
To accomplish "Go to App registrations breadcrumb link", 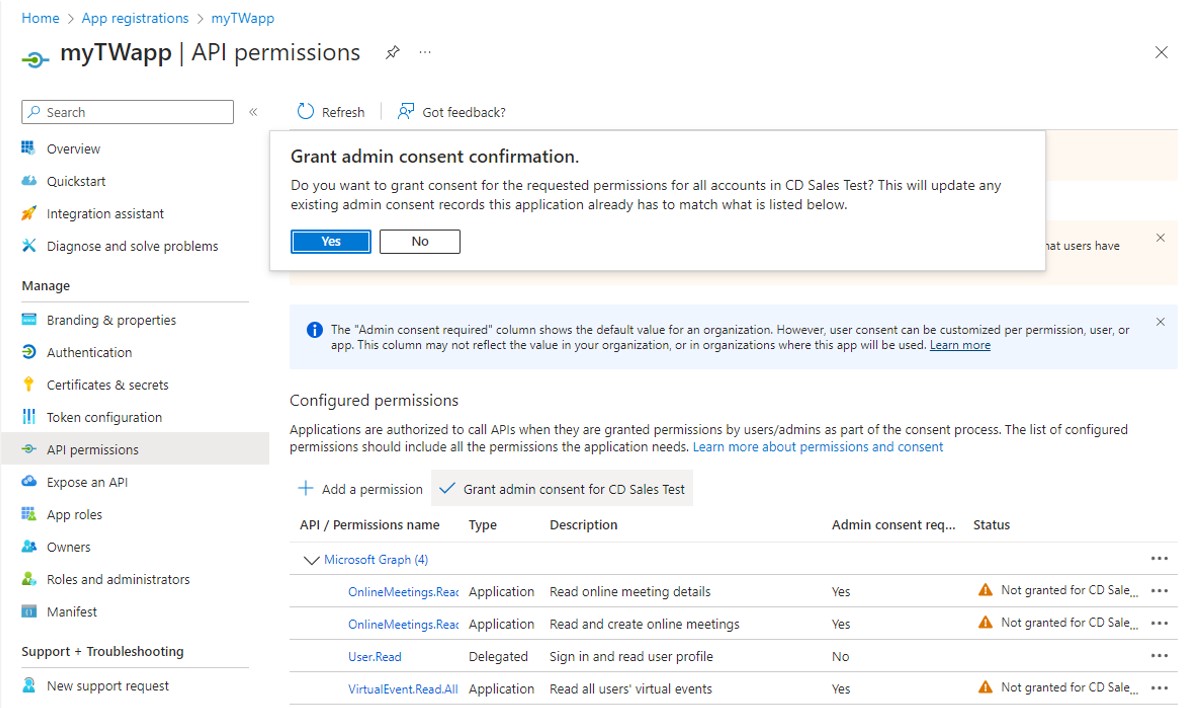I will click(x=135, y=18).
